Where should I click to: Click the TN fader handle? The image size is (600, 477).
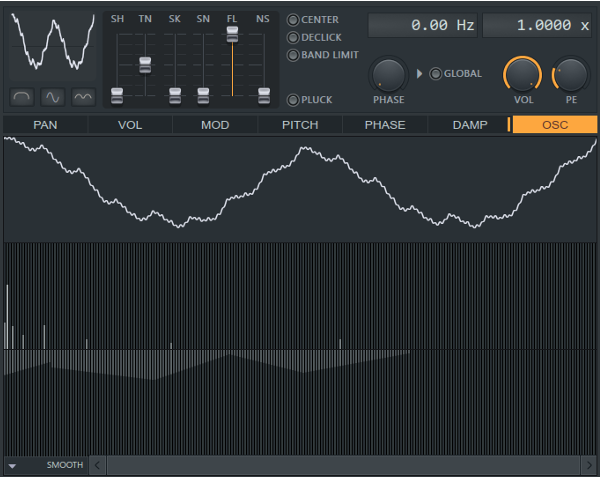point(145,65)
